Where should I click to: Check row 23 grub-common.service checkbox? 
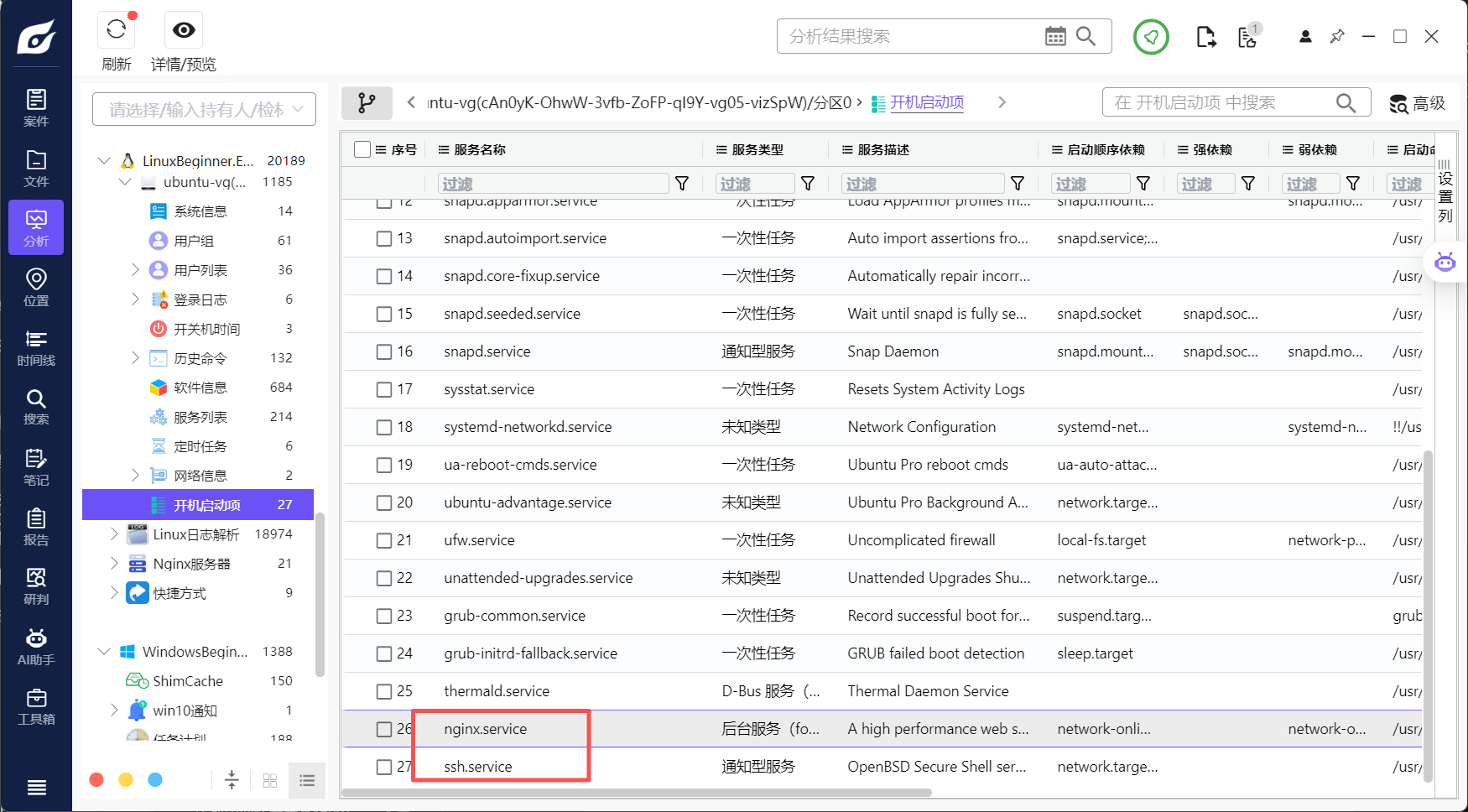pos(384,616)
